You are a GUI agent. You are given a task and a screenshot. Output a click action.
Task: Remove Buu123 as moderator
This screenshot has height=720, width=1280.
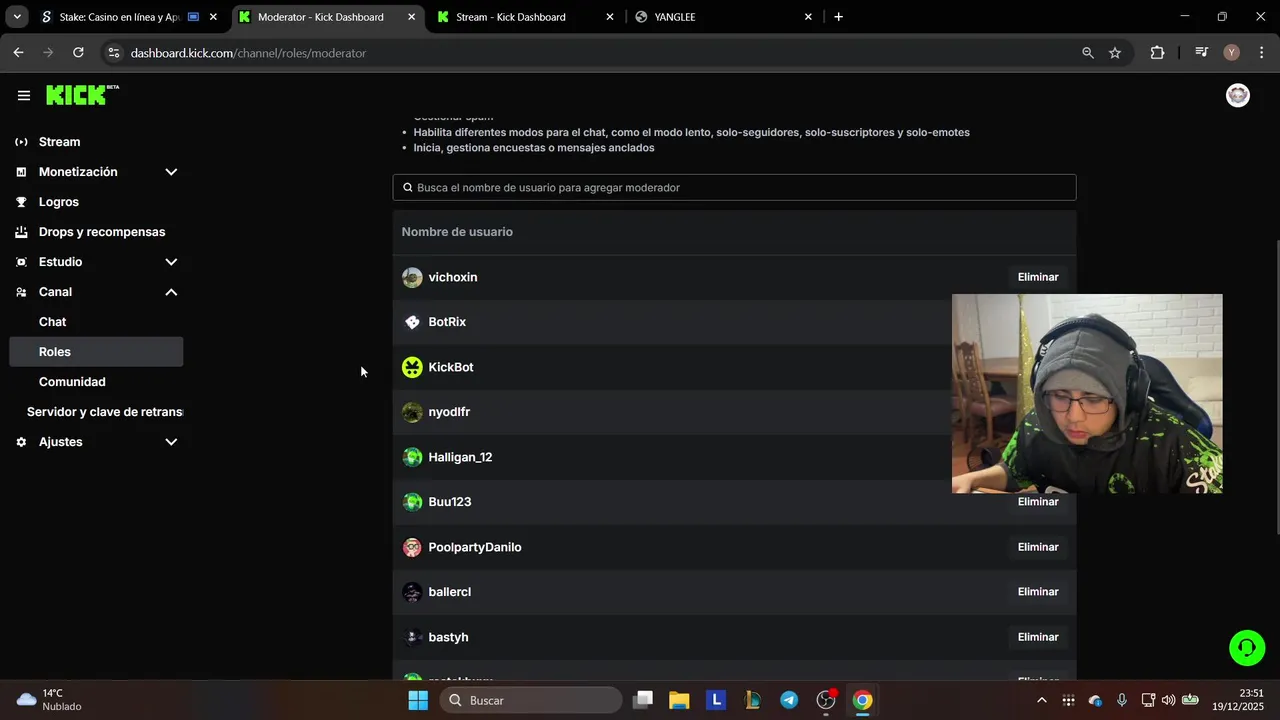coord(1038,502)
